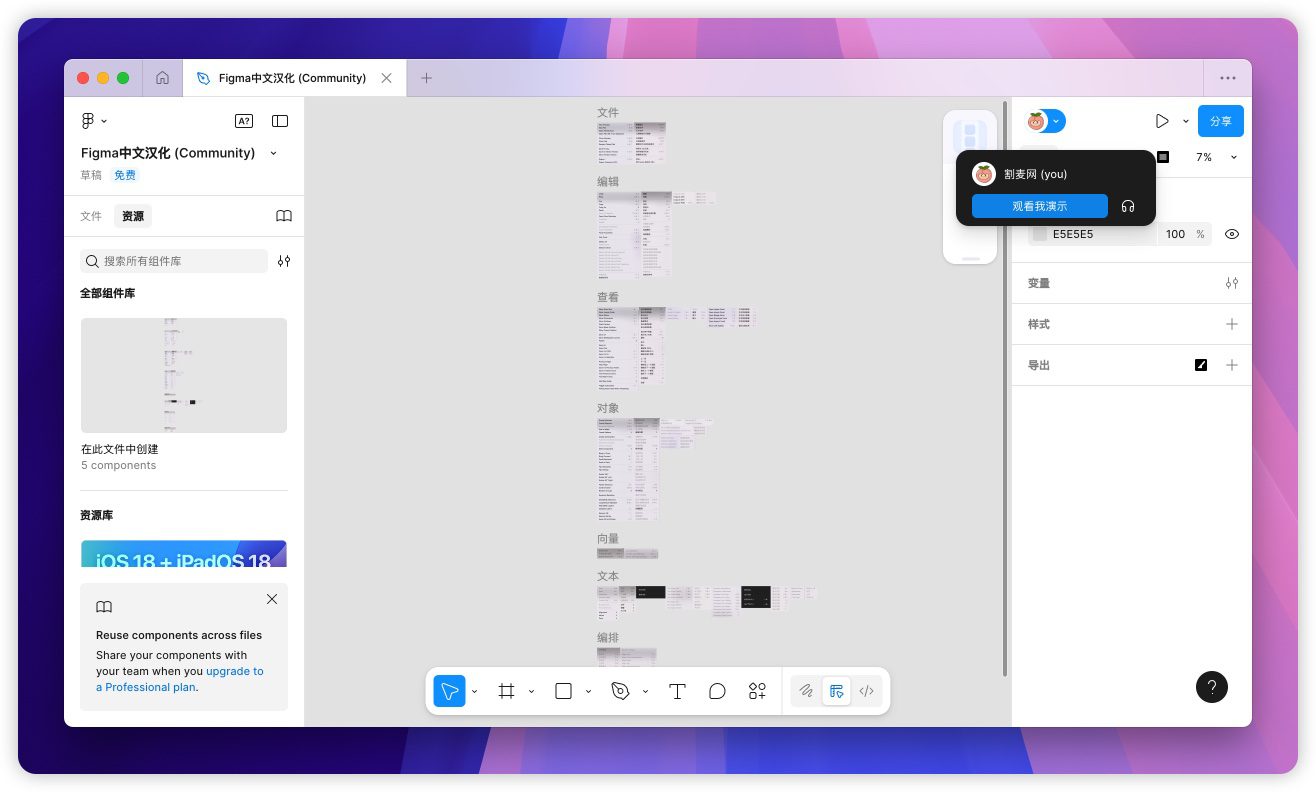Click the canvas vertical scrollbar
This screenshot has width=1316, height=792.
(x=1005, y=387)
